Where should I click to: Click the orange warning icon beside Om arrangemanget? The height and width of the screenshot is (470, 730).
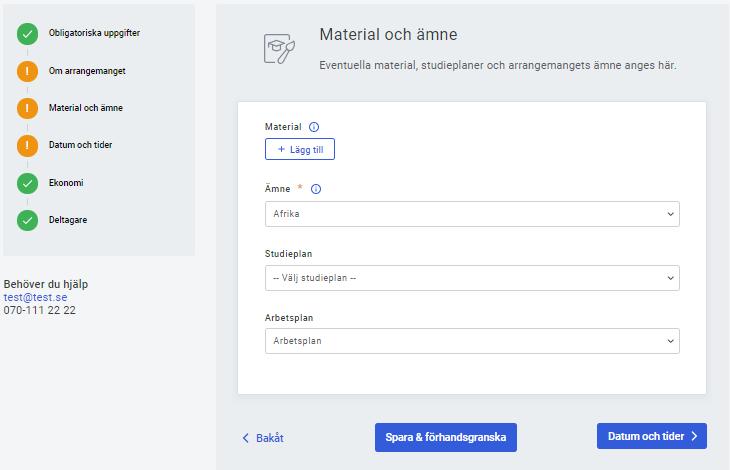coord(27,71)
